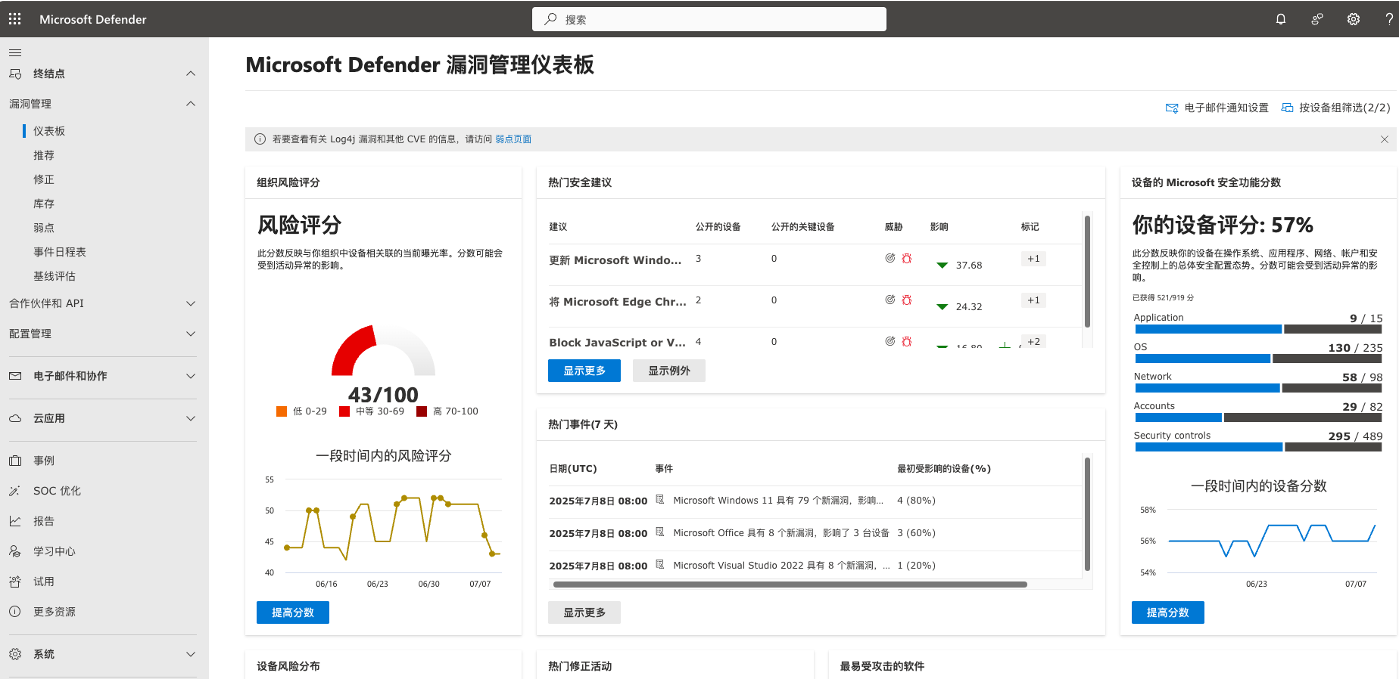The width and height of the screenshot is (1400, 680).
Task: Click the 云应用 cloud icon
Action: click(15, 419)
